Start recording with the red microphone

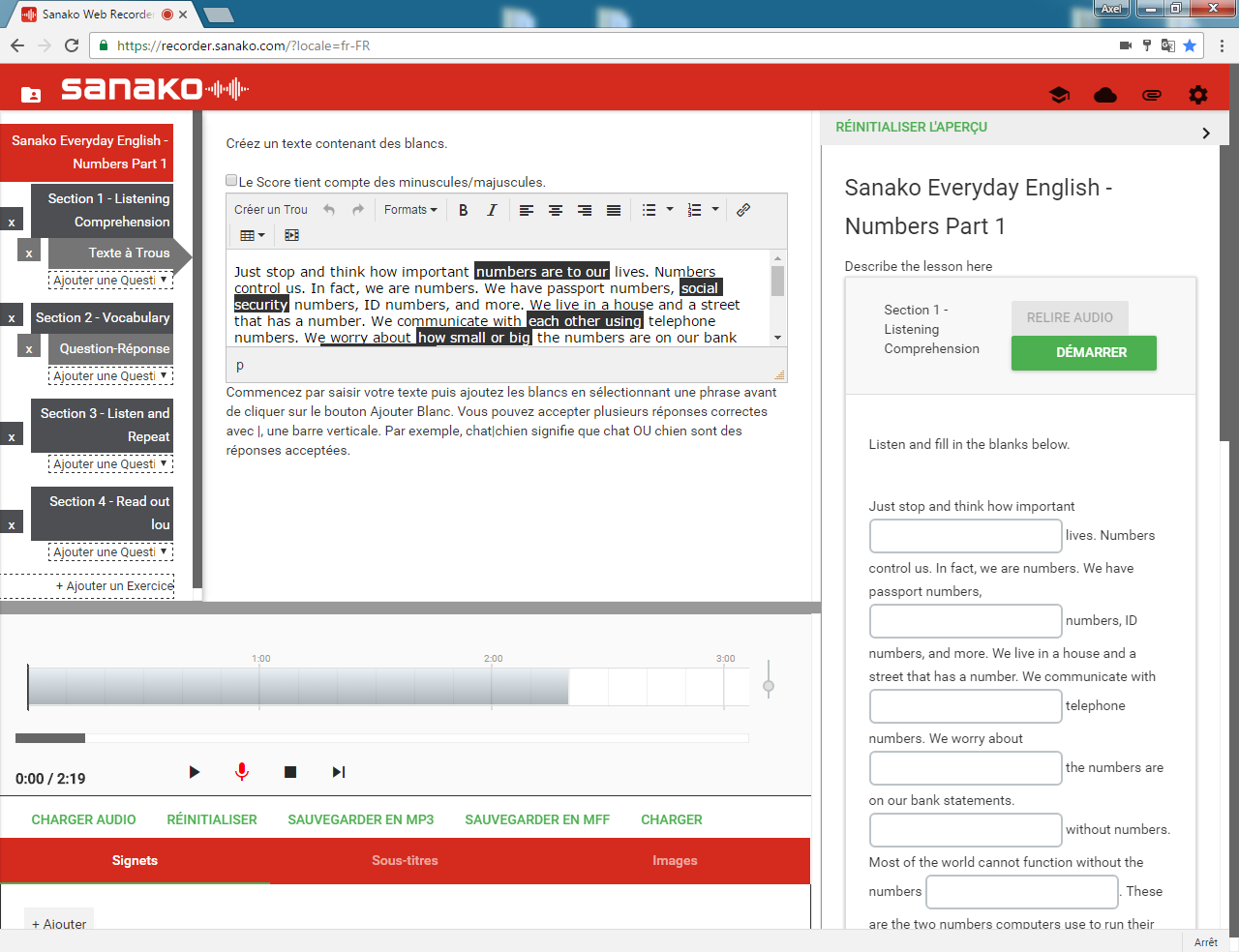point(242,771)
